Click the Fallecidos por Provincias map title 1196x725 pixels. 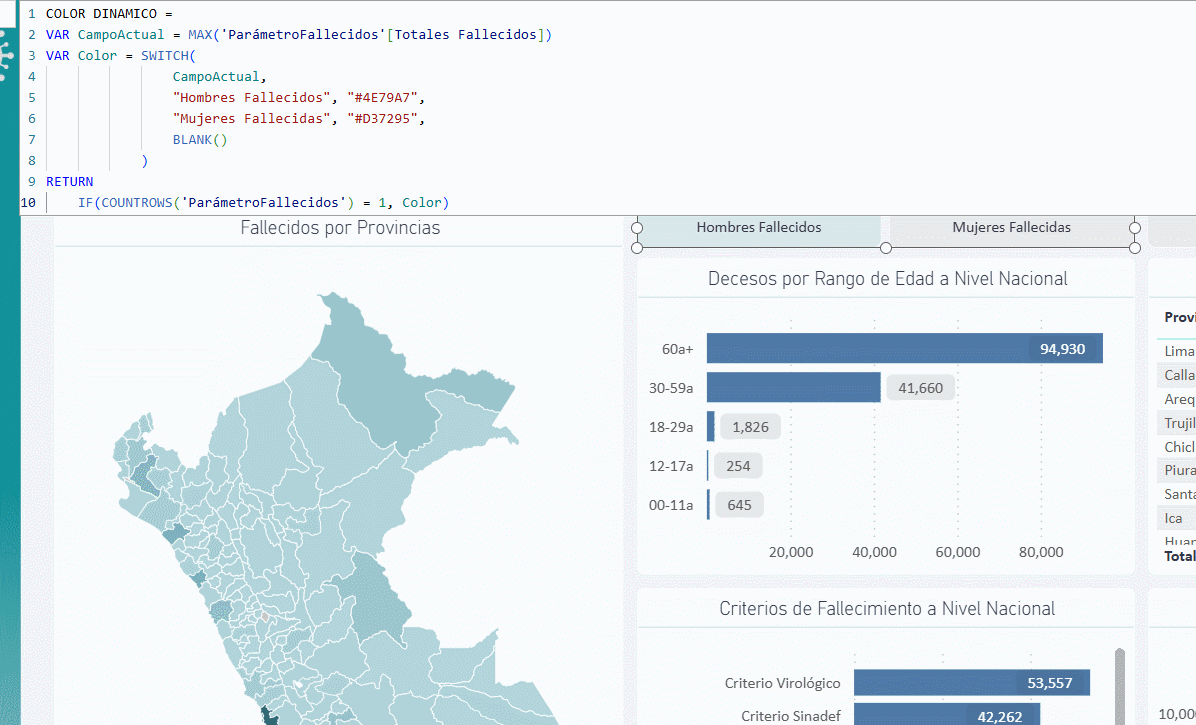coord(340,229)
